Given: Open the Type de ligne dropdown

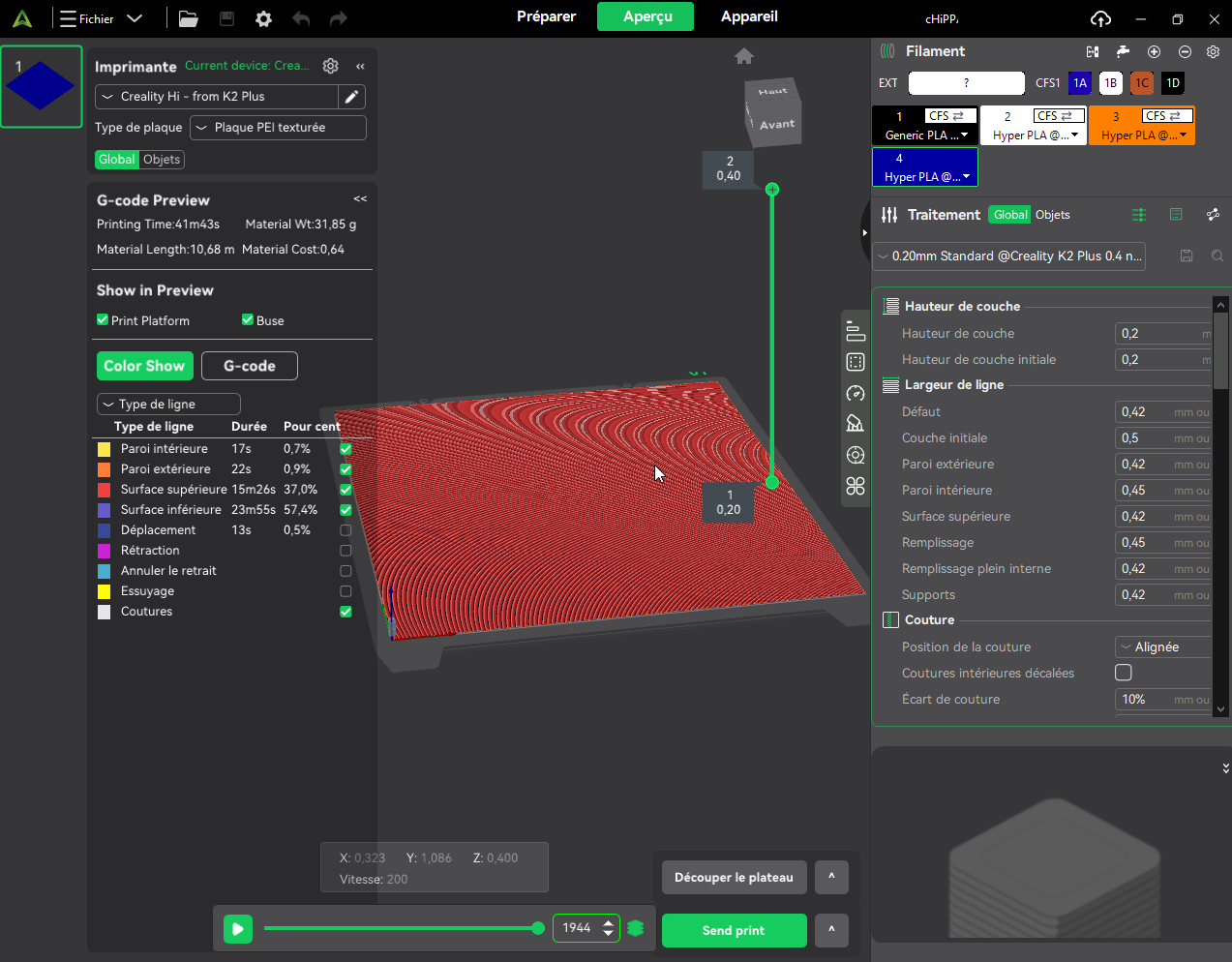Looking at the screenshot, I should (x=168, y=405).
